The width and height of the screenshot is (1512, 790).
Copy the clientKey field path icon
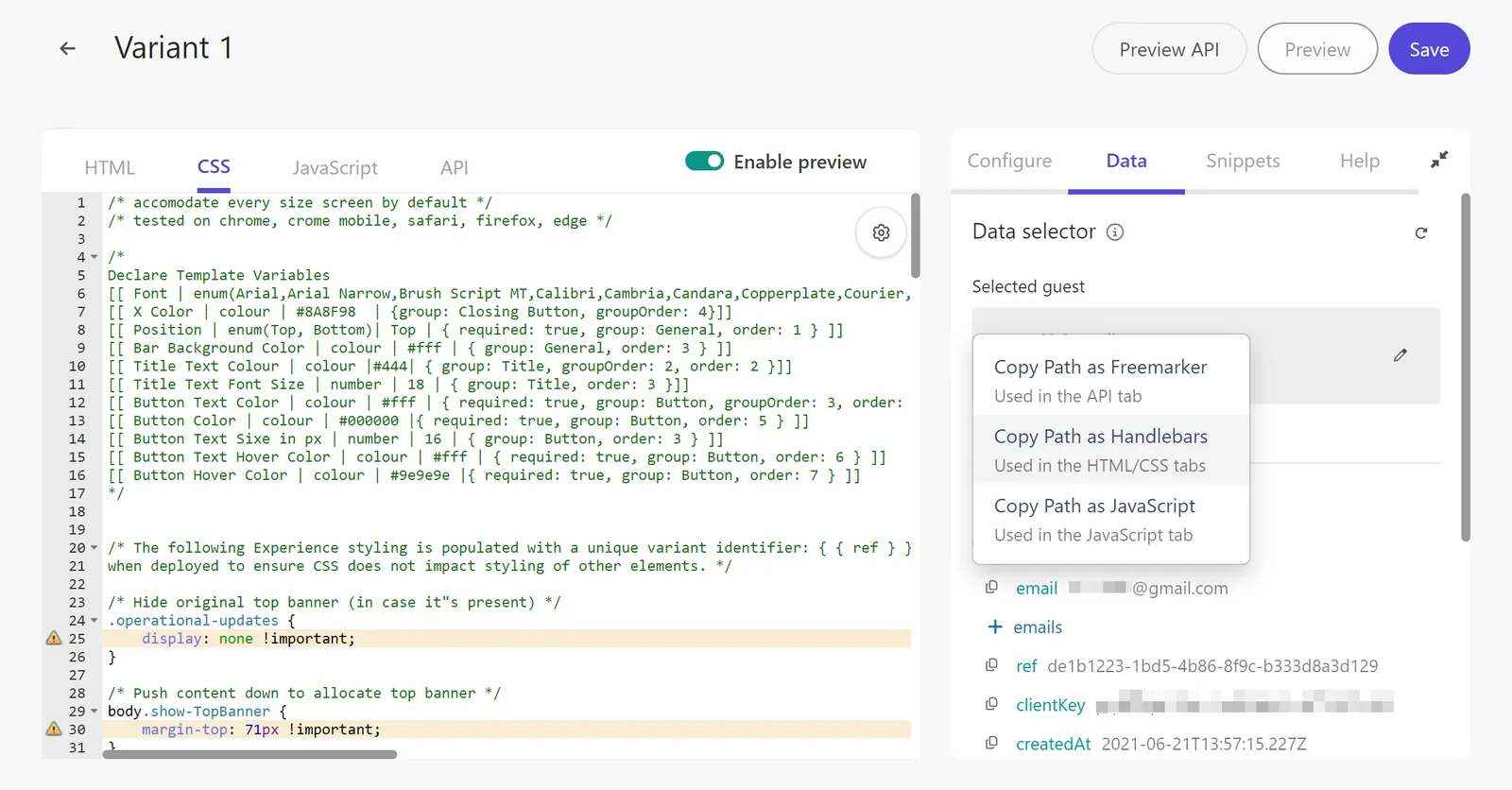click(991, 704)
